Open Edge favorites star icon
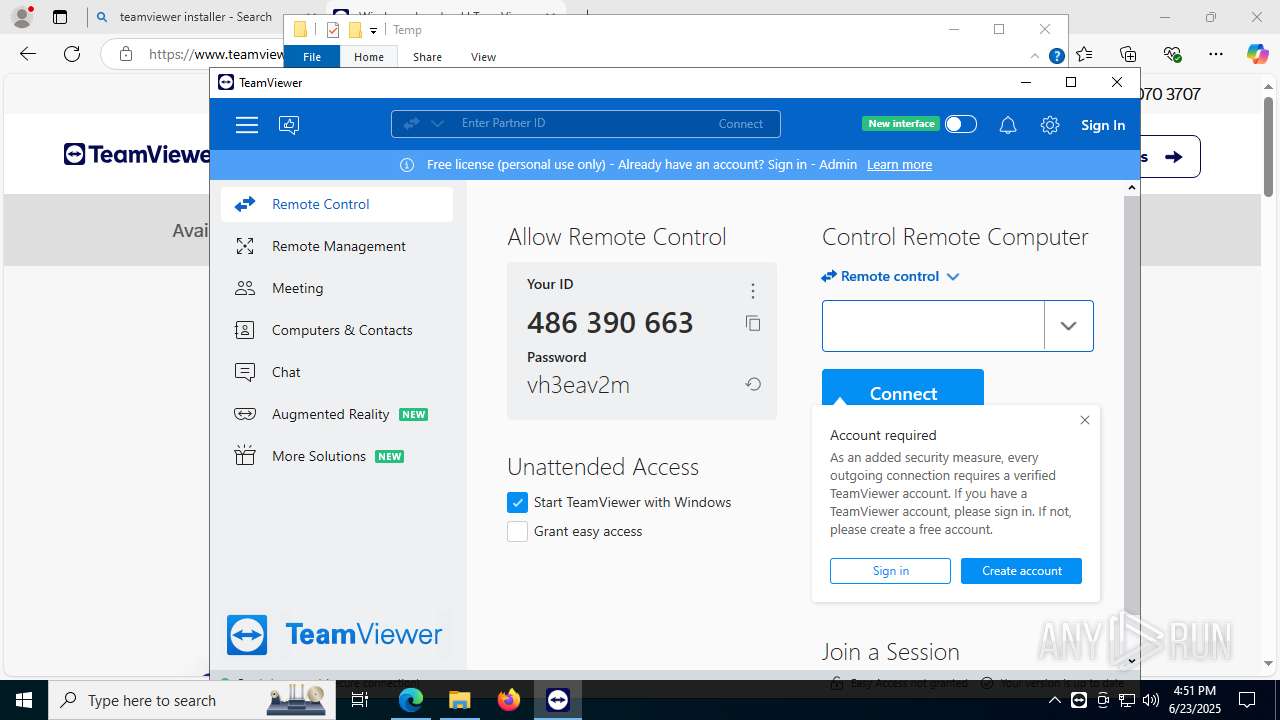 [1085, 54]
